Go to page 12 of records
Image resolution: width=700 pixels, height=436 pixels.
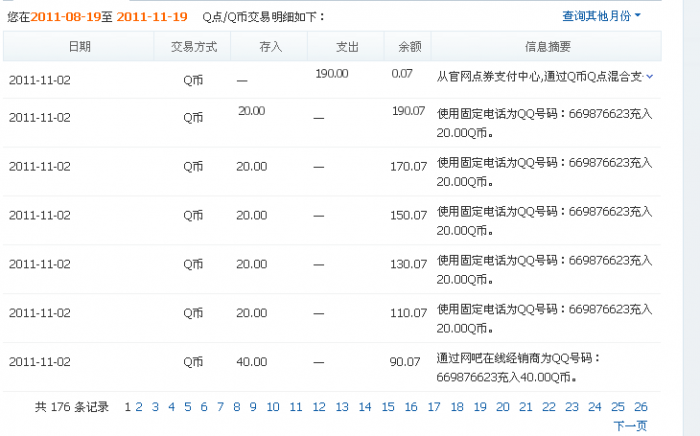319,407
